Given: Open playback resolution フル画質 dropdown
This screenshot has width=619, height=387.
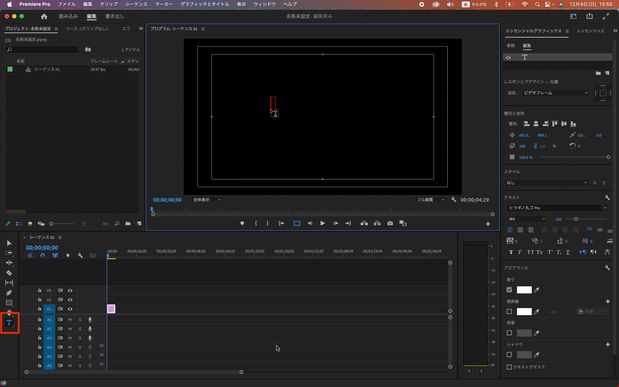Looking at the screenshot, I should pyautogui.click(x=431, y=200).
